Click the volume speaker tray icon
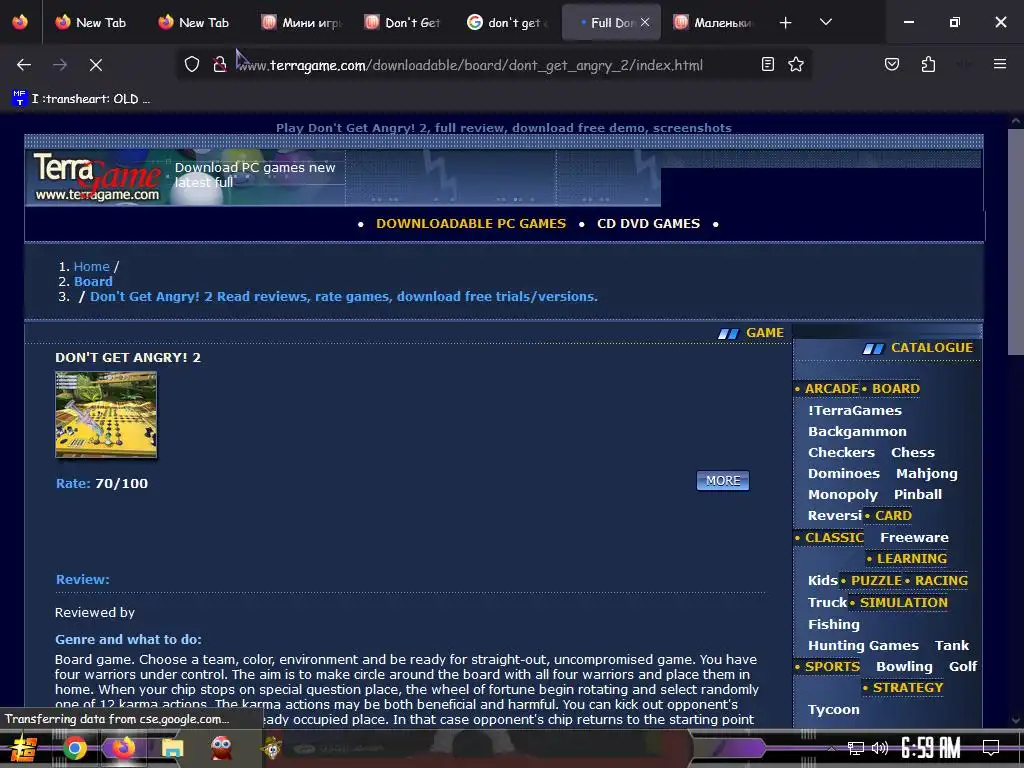The width and height of the screenshot is (1024, 768). (x=880, y=748)
